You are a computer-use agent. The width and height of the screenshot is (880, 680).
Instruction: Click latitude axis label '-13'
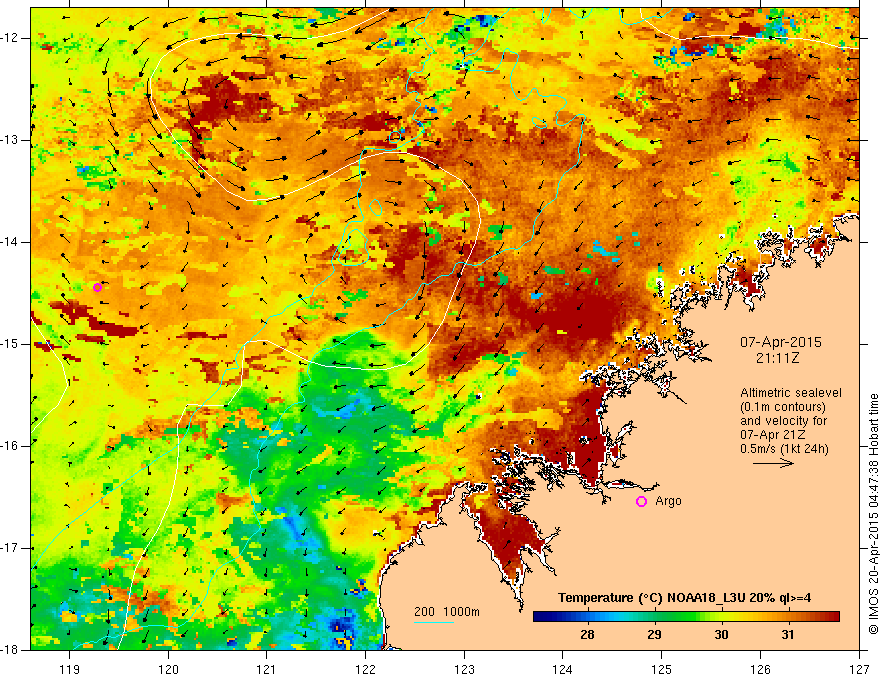[11, 140]
